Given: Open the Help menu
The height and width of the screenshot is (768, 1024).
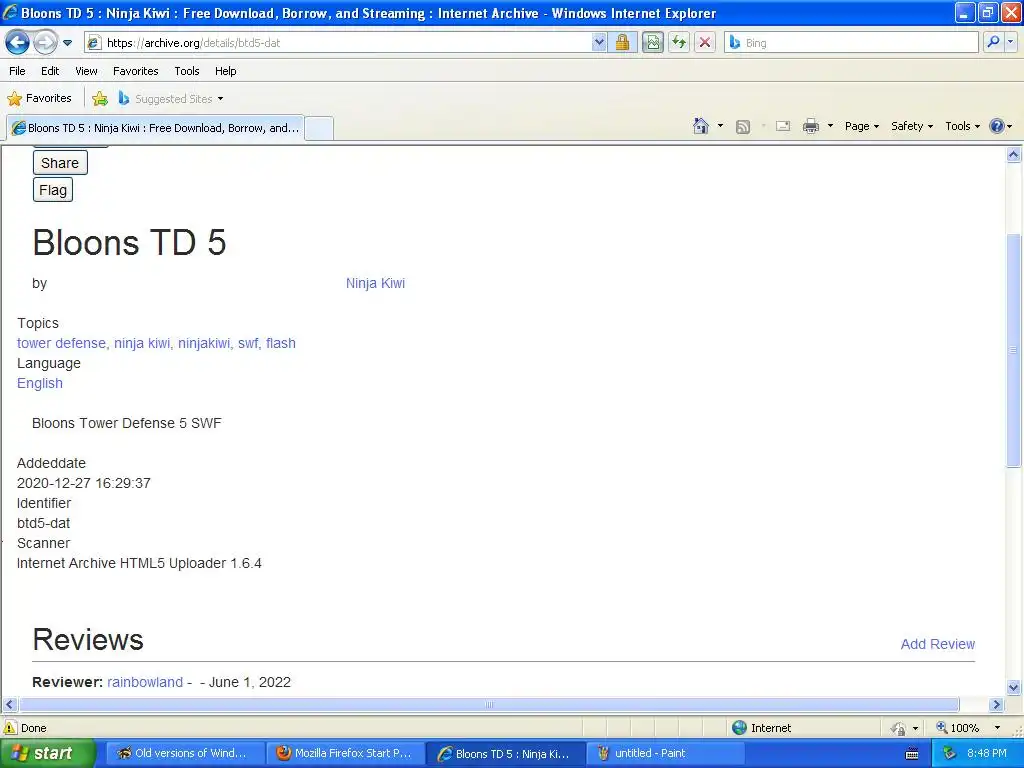Looking at the screenshot, I should [225, 71].
